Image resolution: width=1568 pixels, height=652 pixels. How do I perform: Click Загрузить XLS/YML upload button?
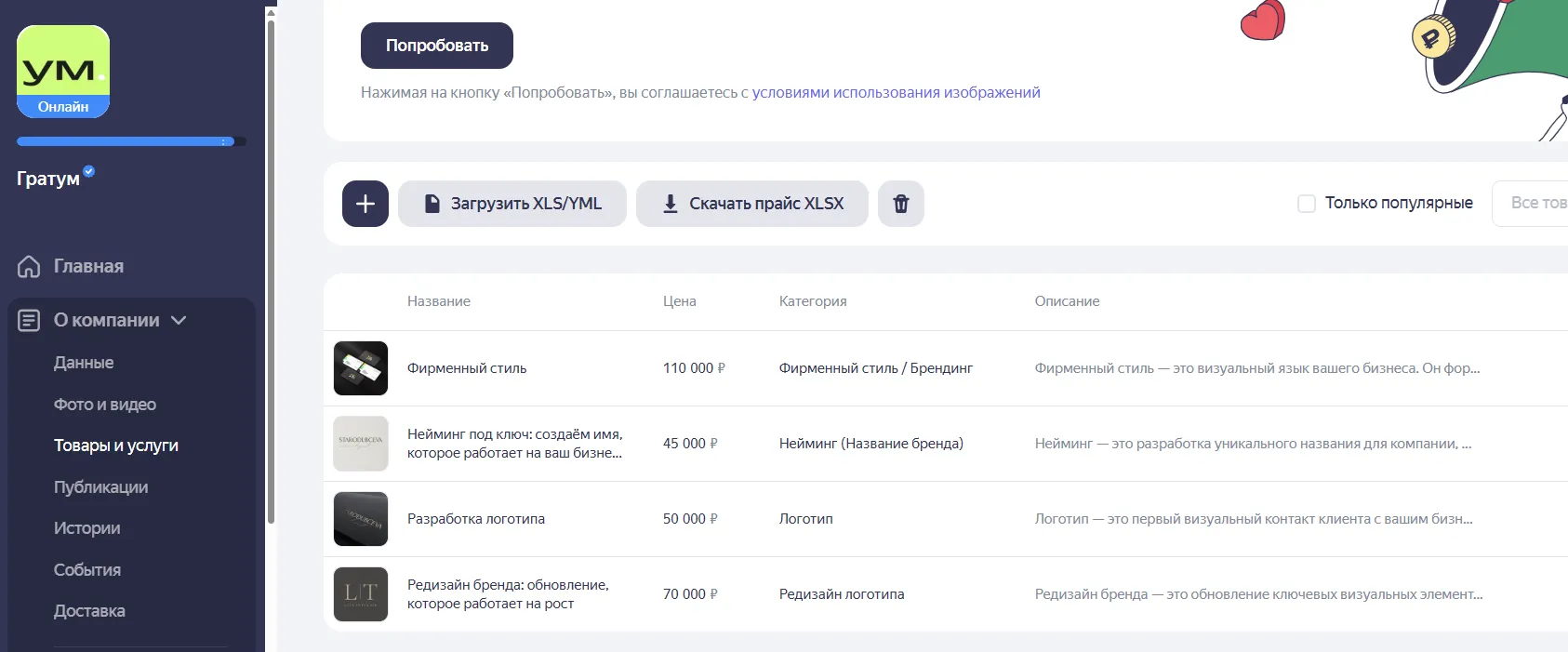tap(512, 204)
